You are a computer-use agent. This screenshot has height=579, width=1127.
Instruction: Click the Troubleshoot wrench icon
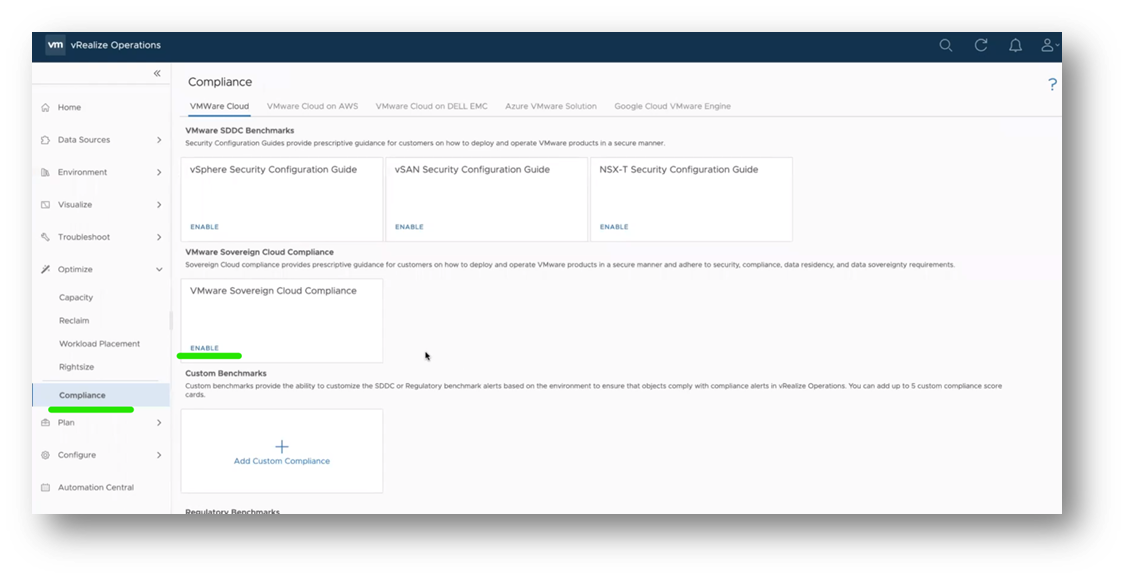(45, 236)
